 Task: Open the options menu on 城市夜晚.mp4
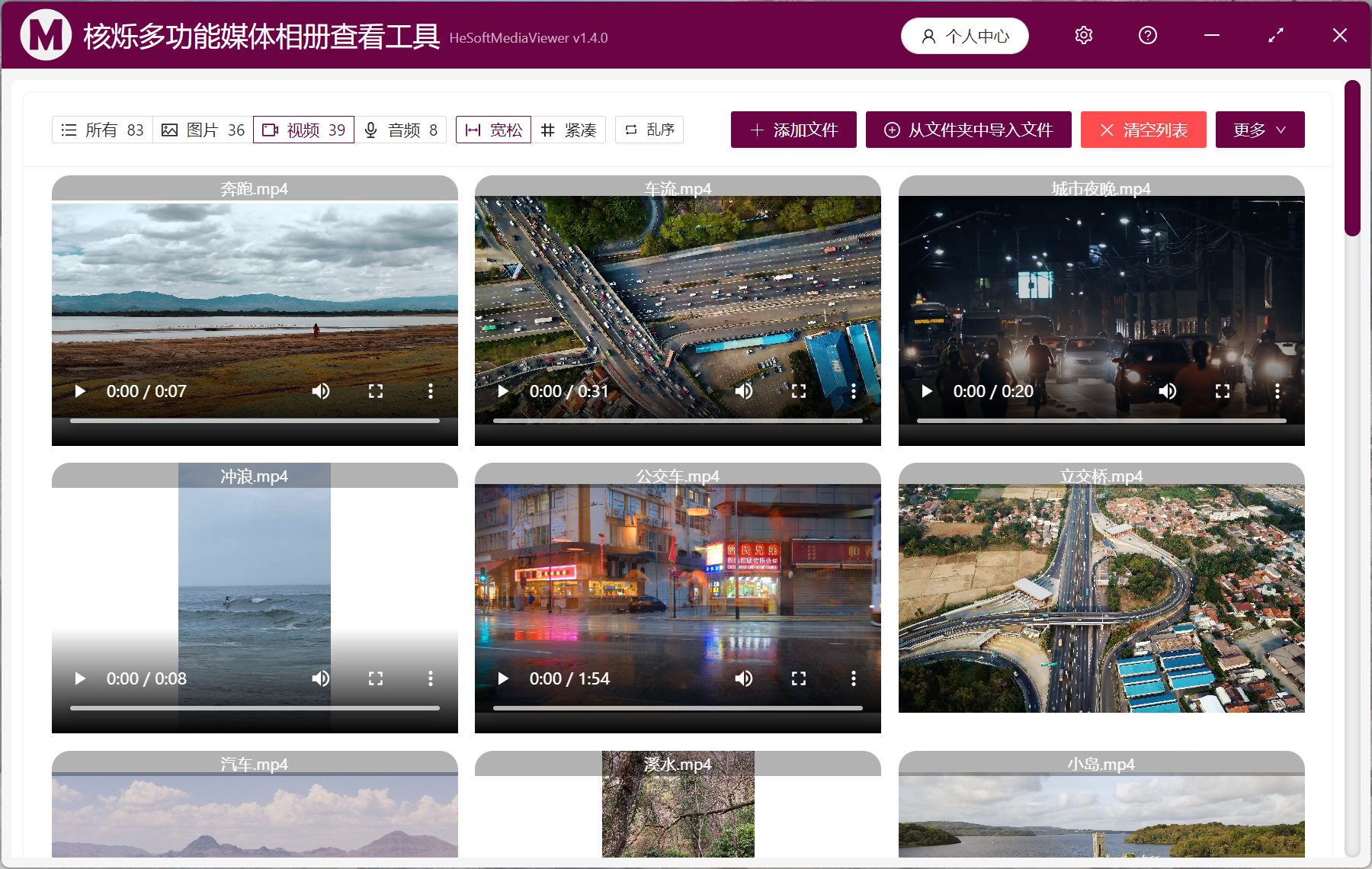[1277, 391]
